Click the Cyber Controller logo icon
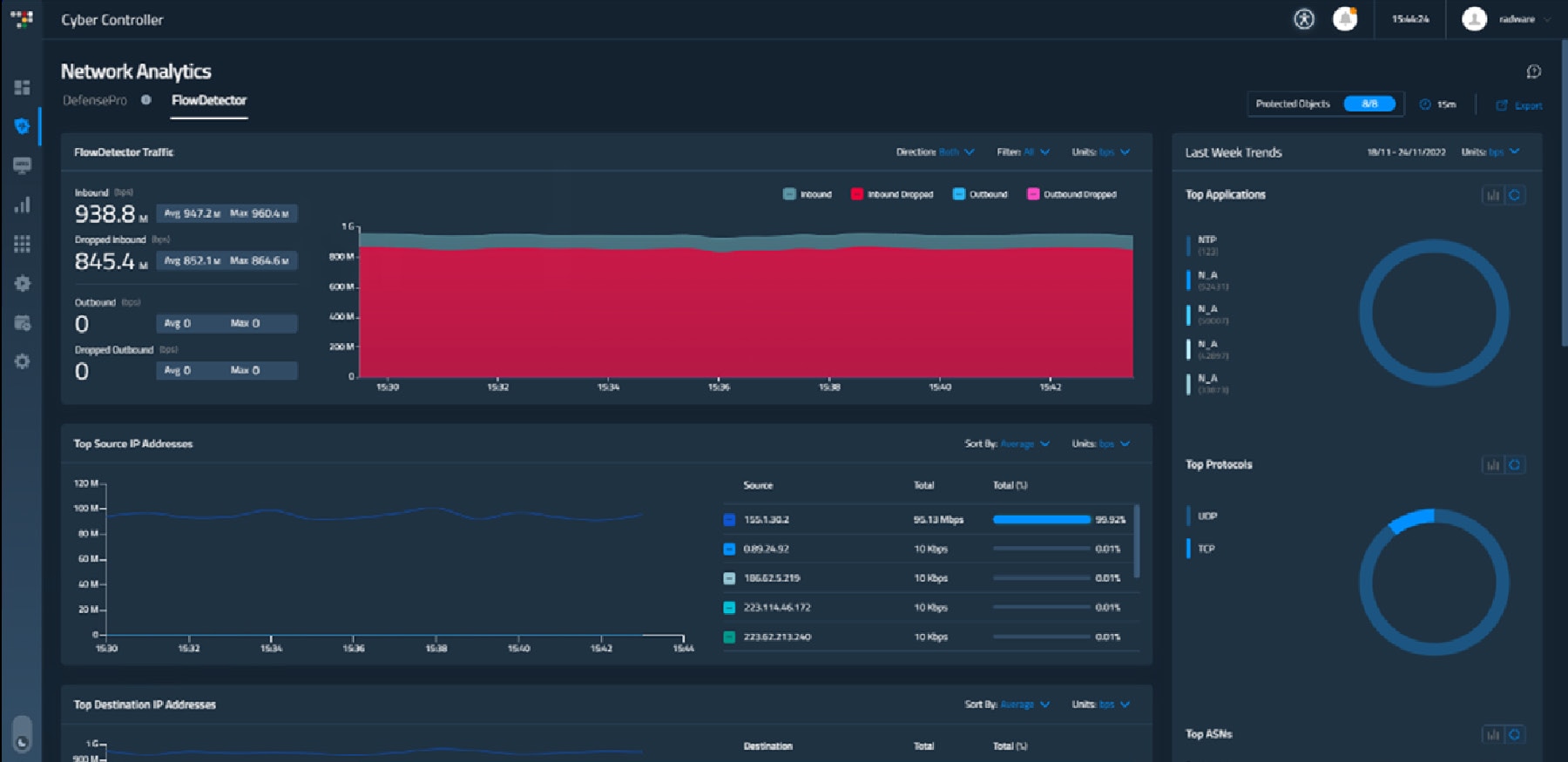 click(x=22, y=18)
